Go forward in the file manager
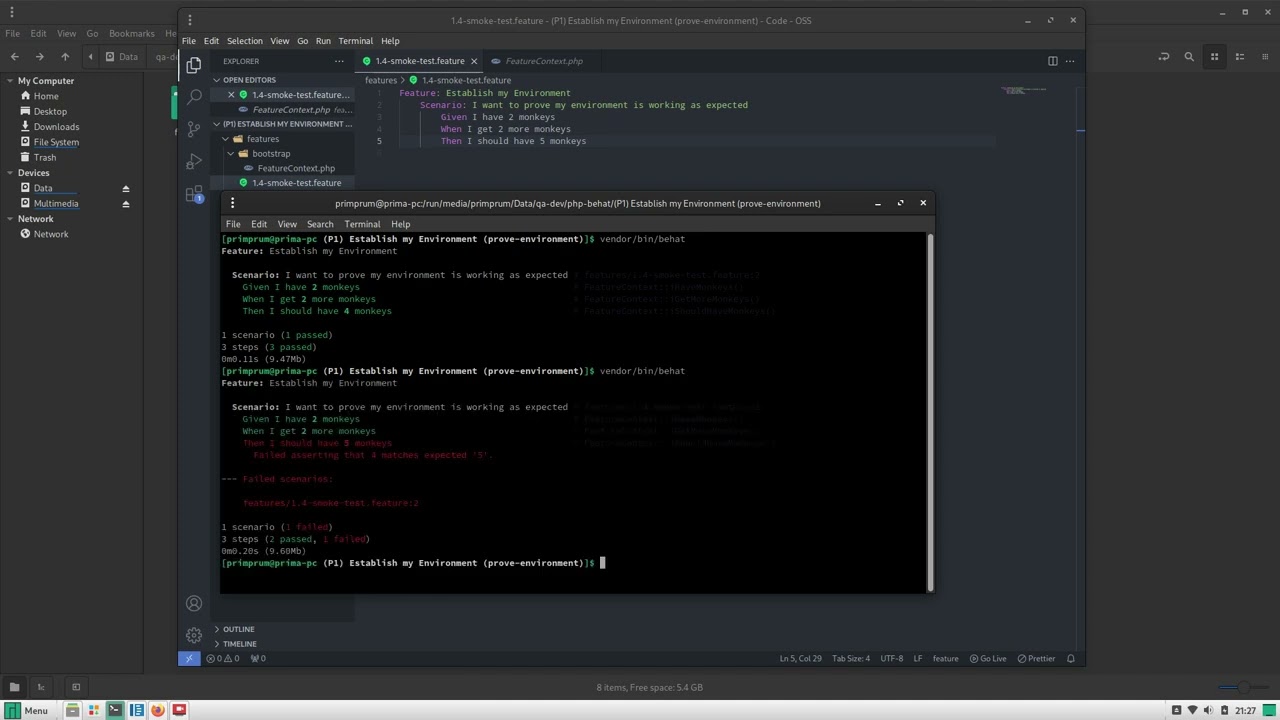Screen dimensions: 1280x720 [x=39, y=57]
